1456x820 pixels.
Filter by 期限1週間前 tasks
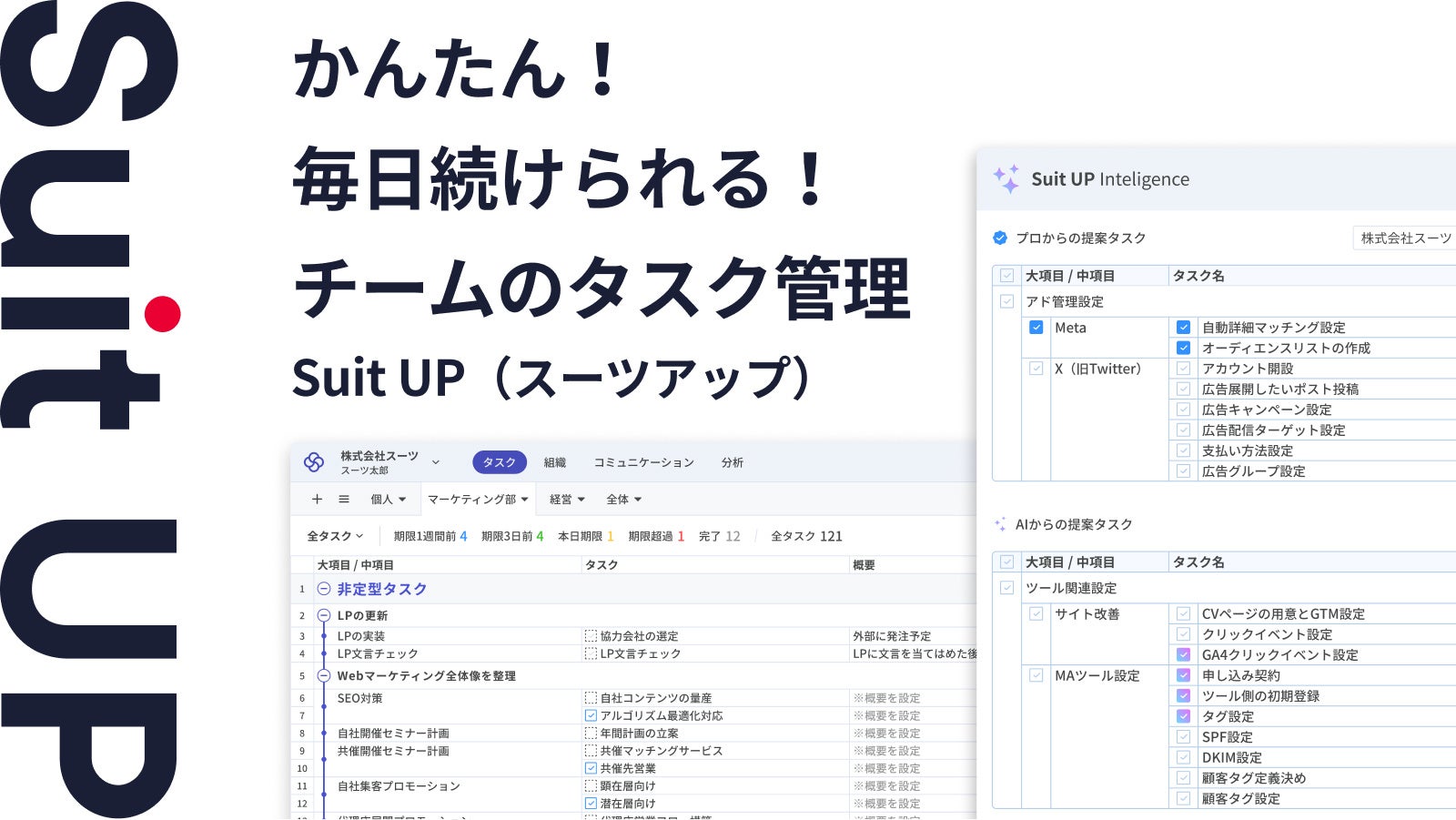(x=430, y=536)
